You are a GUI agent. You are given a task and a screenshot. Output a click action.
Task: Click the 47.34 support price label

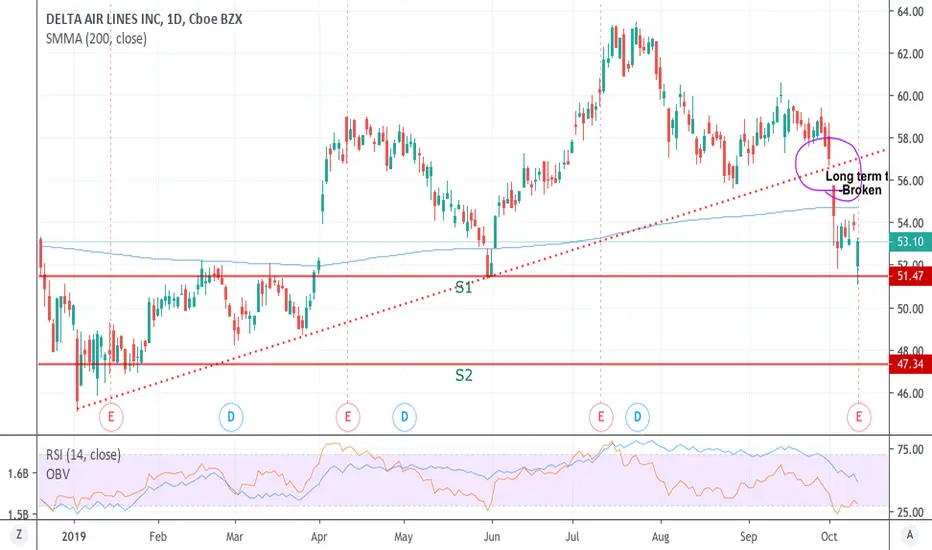click(910, 364)
